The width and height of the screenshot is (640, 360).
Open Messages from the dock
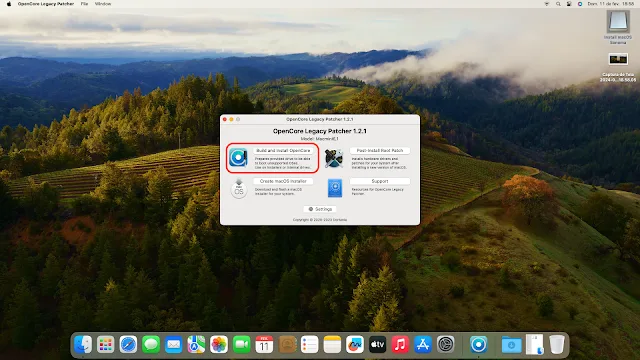(x=151, y=344)
